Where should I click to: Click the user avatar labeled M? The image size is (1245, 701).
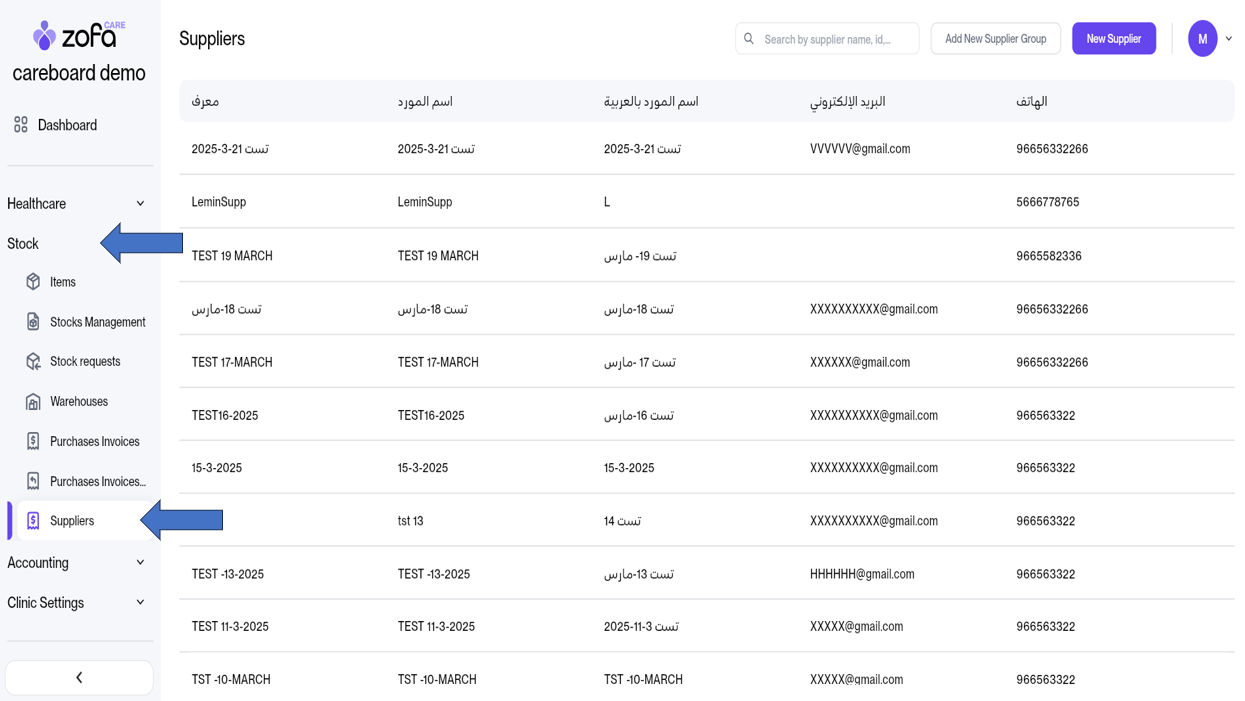1202,39
